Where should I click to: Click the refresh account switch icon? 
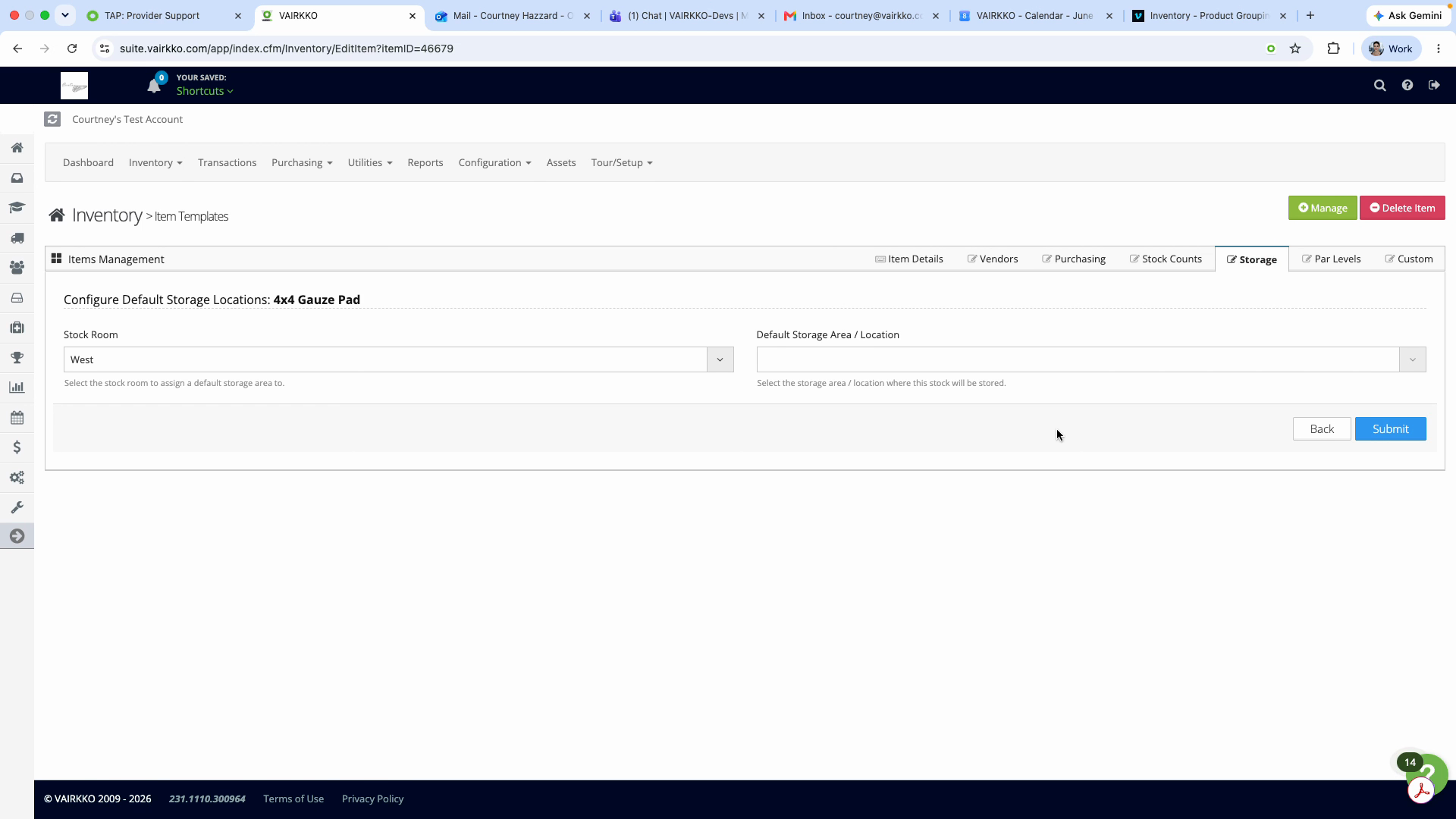click(52, 119)
